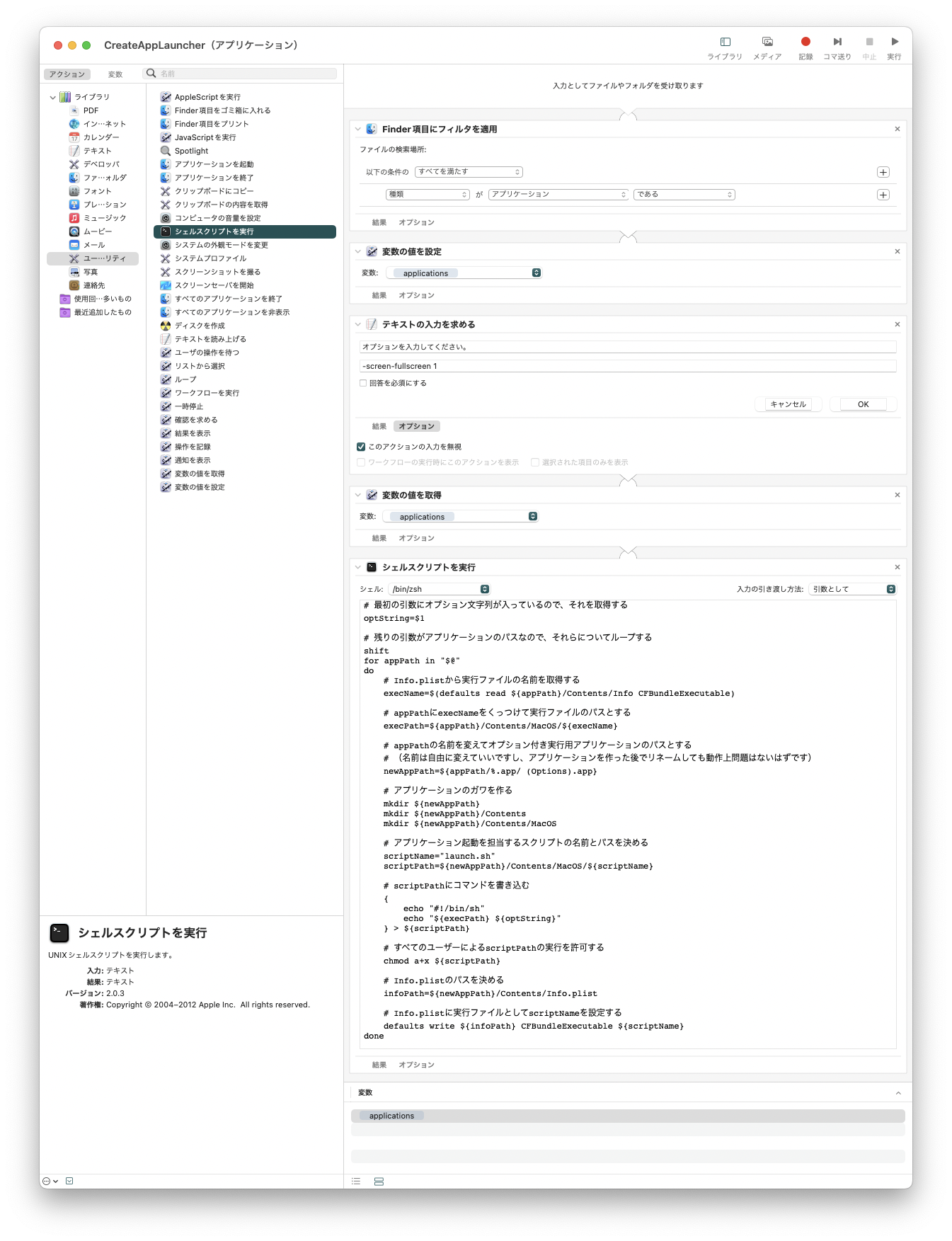Run the workflow with the 実行 button
This screenshot has height=1241, width=952.
895,42
